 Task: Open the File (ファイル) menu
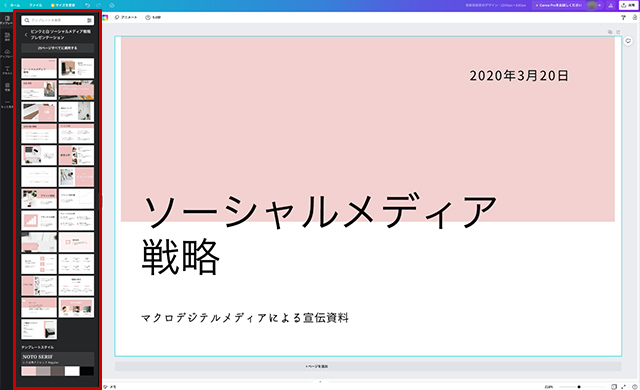click(36, 5)
